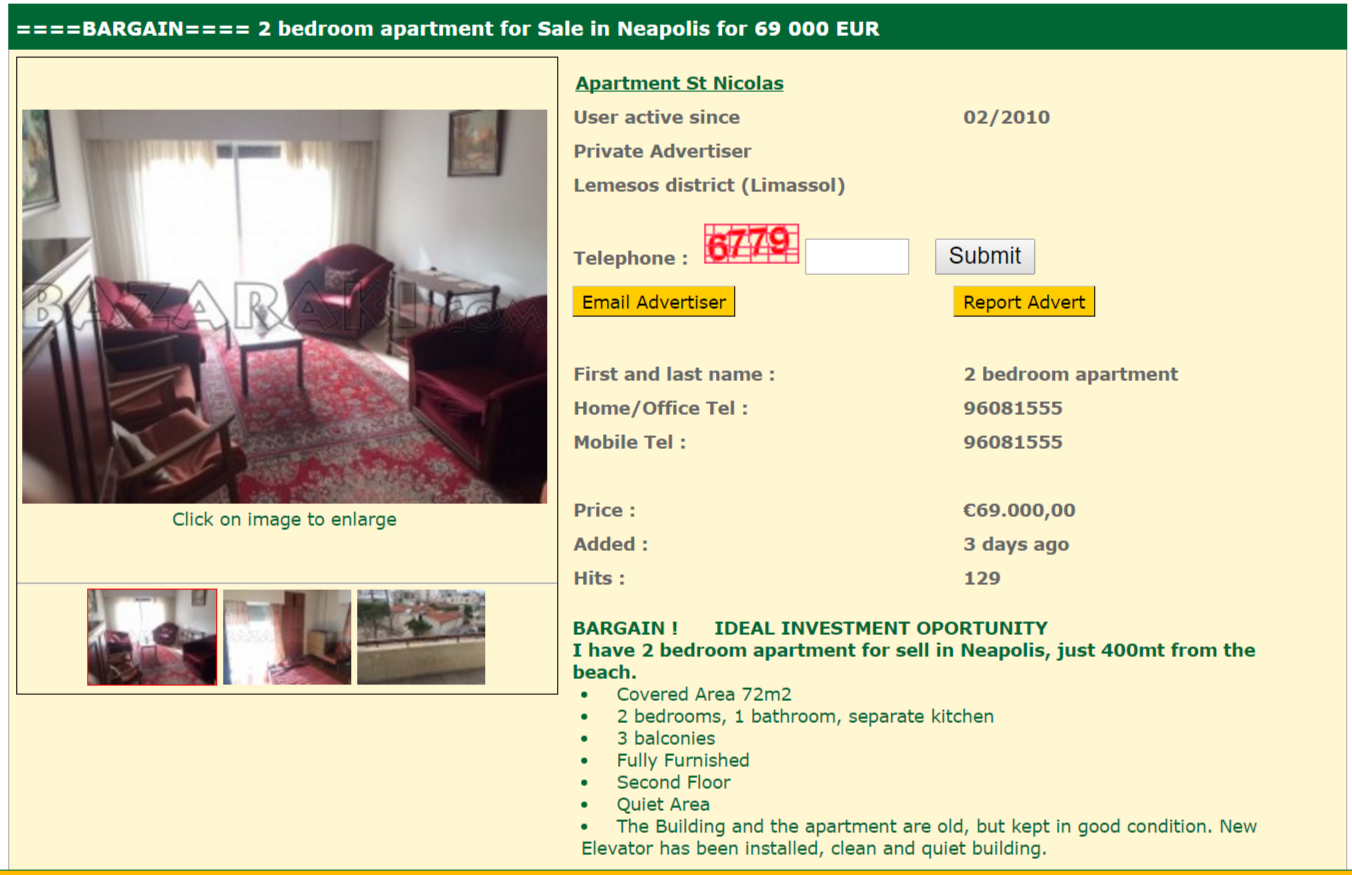The width and height of the screenshot is (1352, 875).
Task: Select the first living room thumbnail
Action: [152, 637]
